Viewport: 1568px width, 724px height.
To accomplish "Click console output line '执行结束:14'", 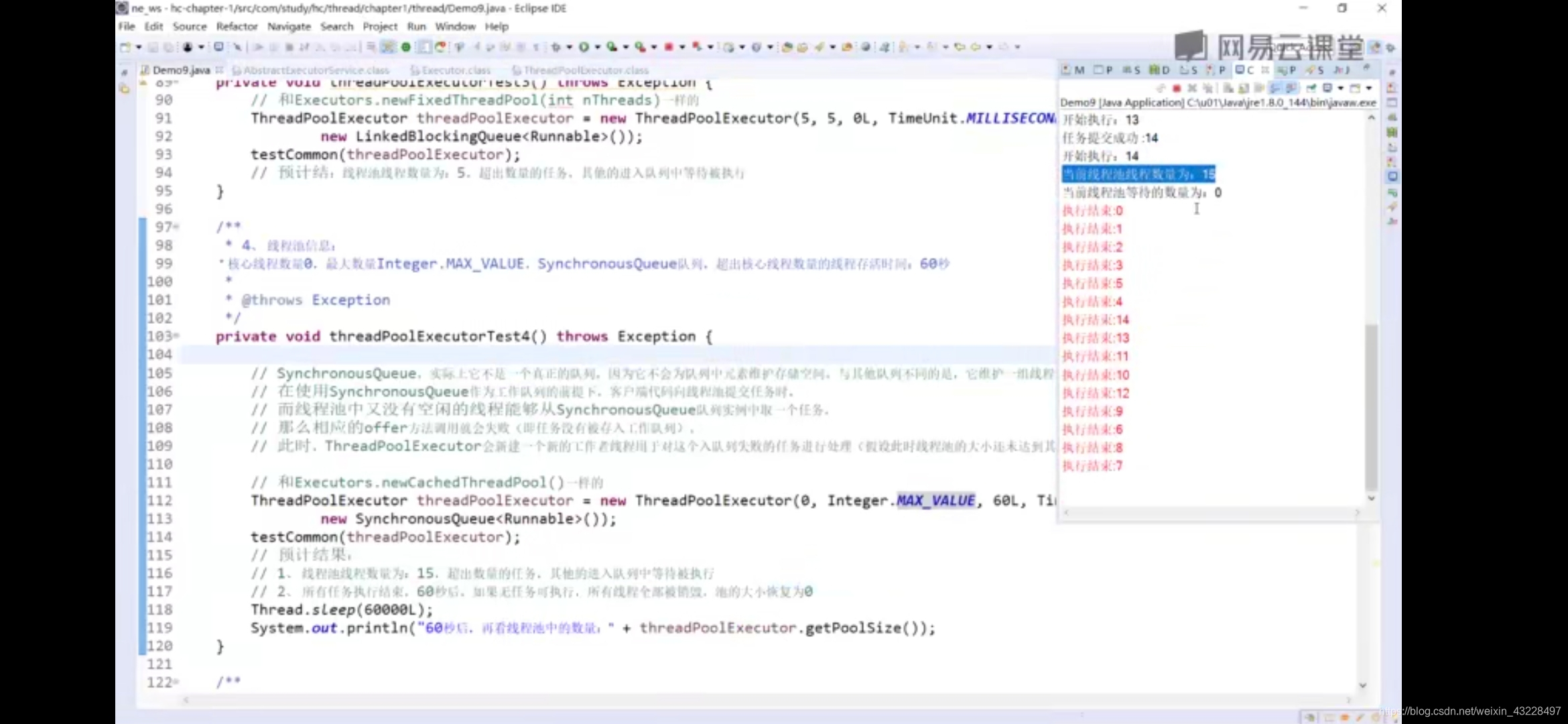I will coord(1096,320).
